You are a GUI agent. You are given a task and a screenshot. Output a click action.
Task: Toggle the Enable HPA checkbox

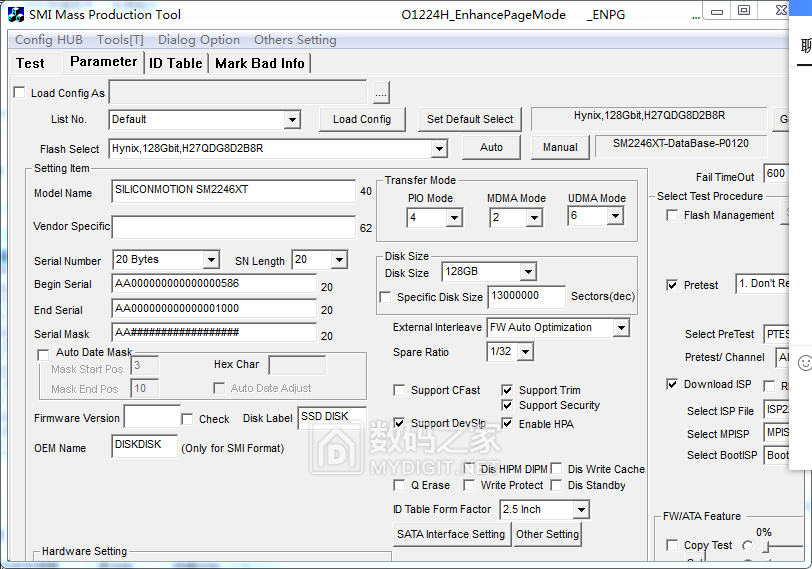508,424
